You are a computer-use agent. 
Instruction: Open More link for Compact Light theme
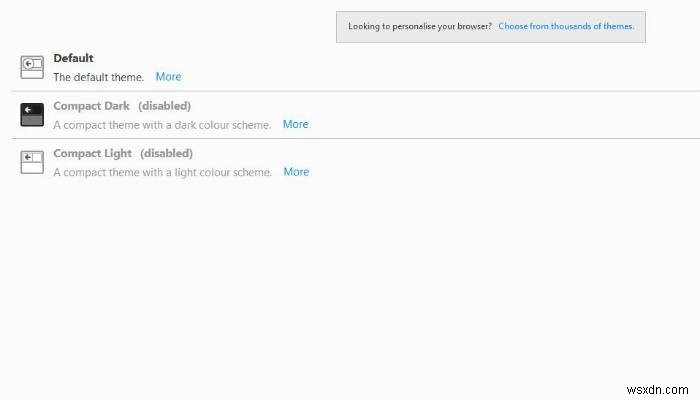296,172
